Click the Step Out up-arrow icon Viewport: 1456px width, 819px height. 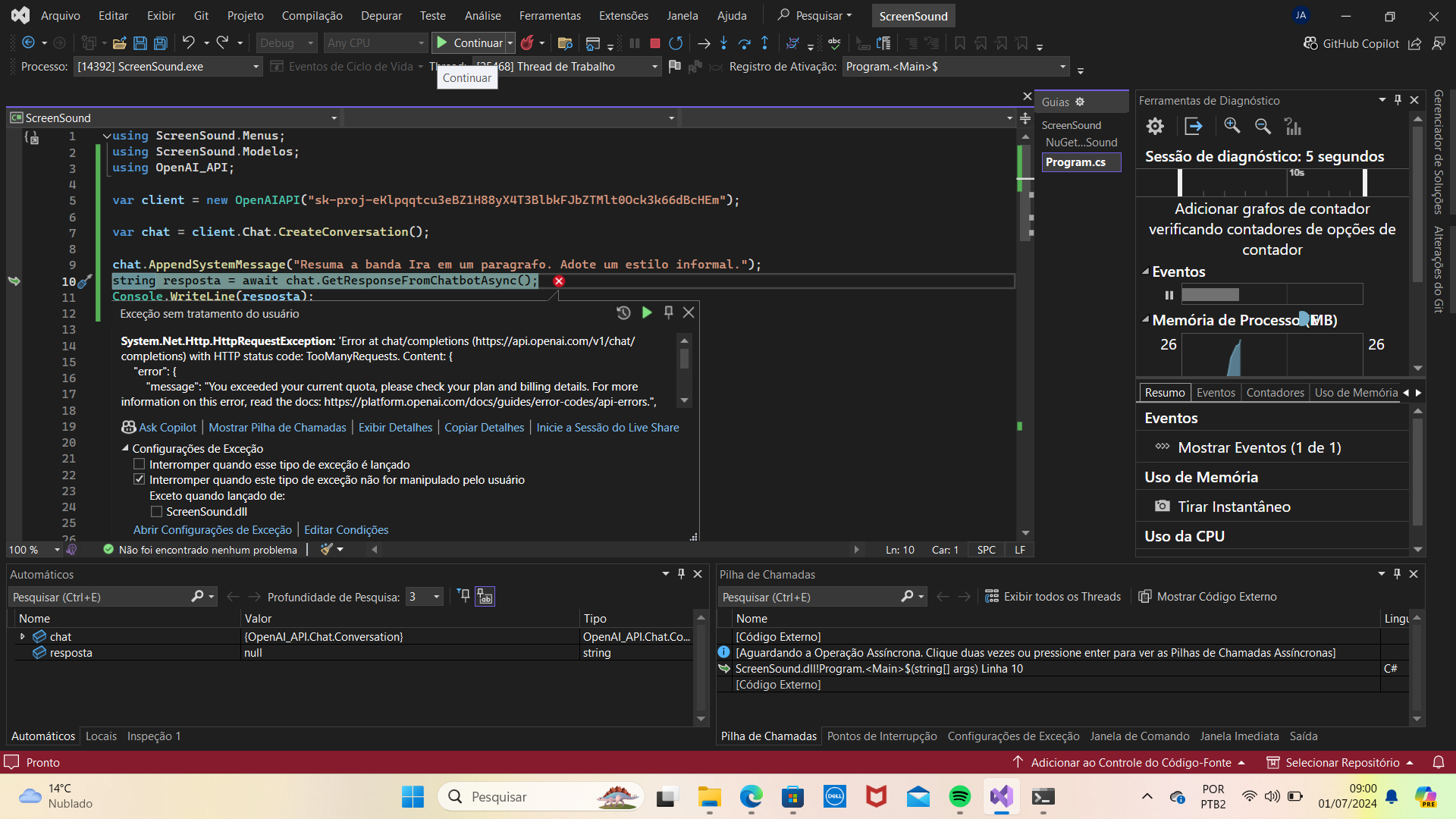coord(765,43)
